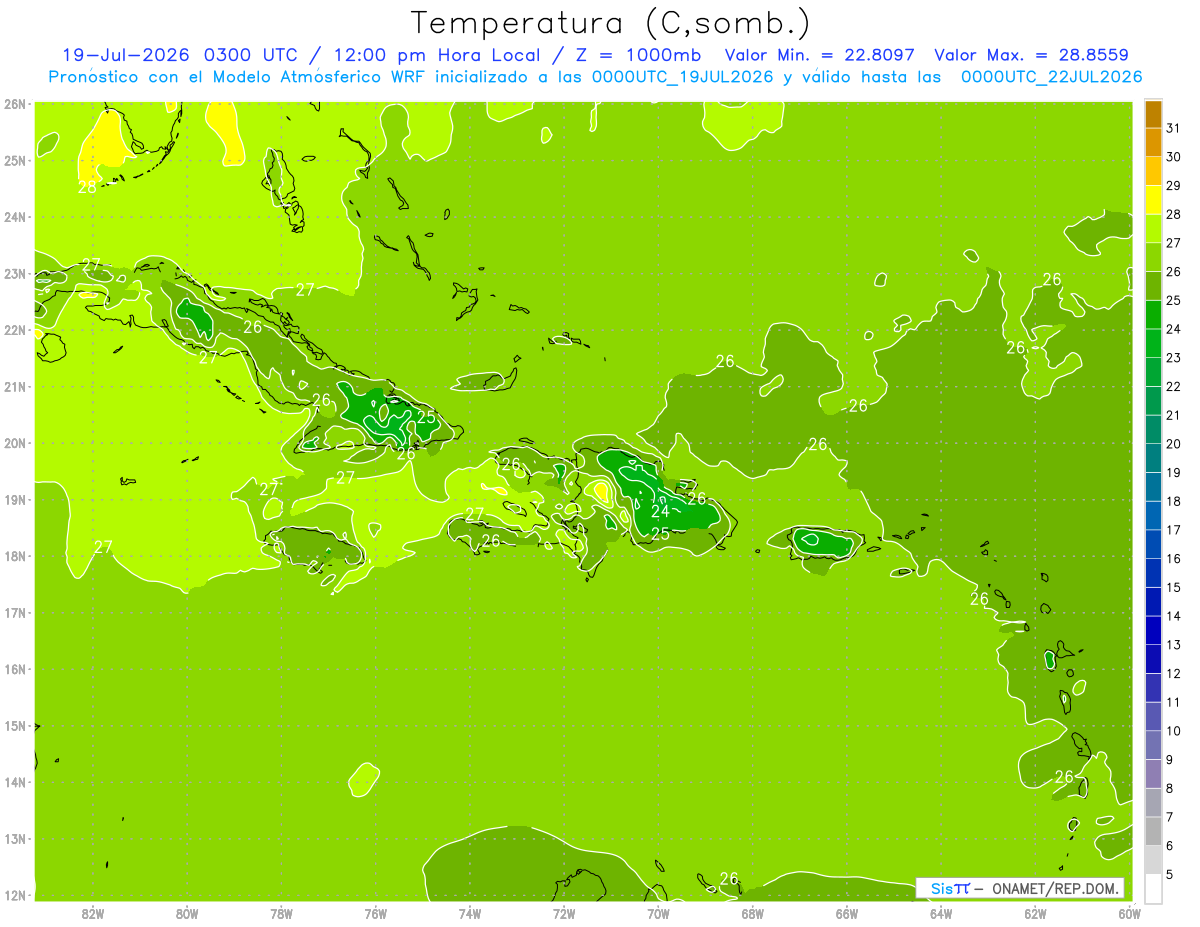1200x927 pixels.
Task: Click the "24" contour label over Hispaniola
Action: click(x=660, y=512)
